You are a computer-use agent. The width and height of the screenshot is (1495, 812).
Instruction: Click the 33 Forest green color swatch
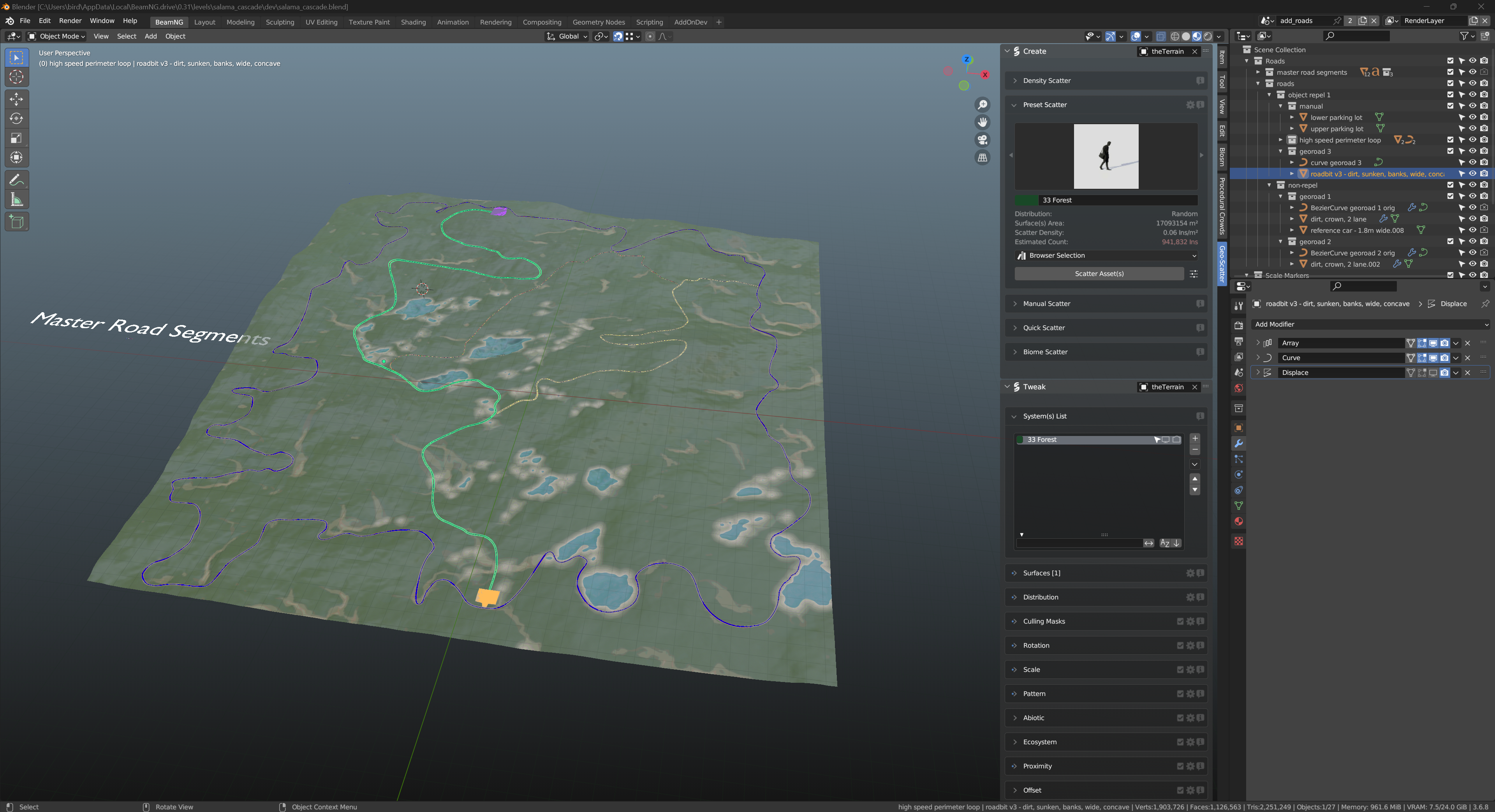pyautogui.click(x=1026, y=200)
